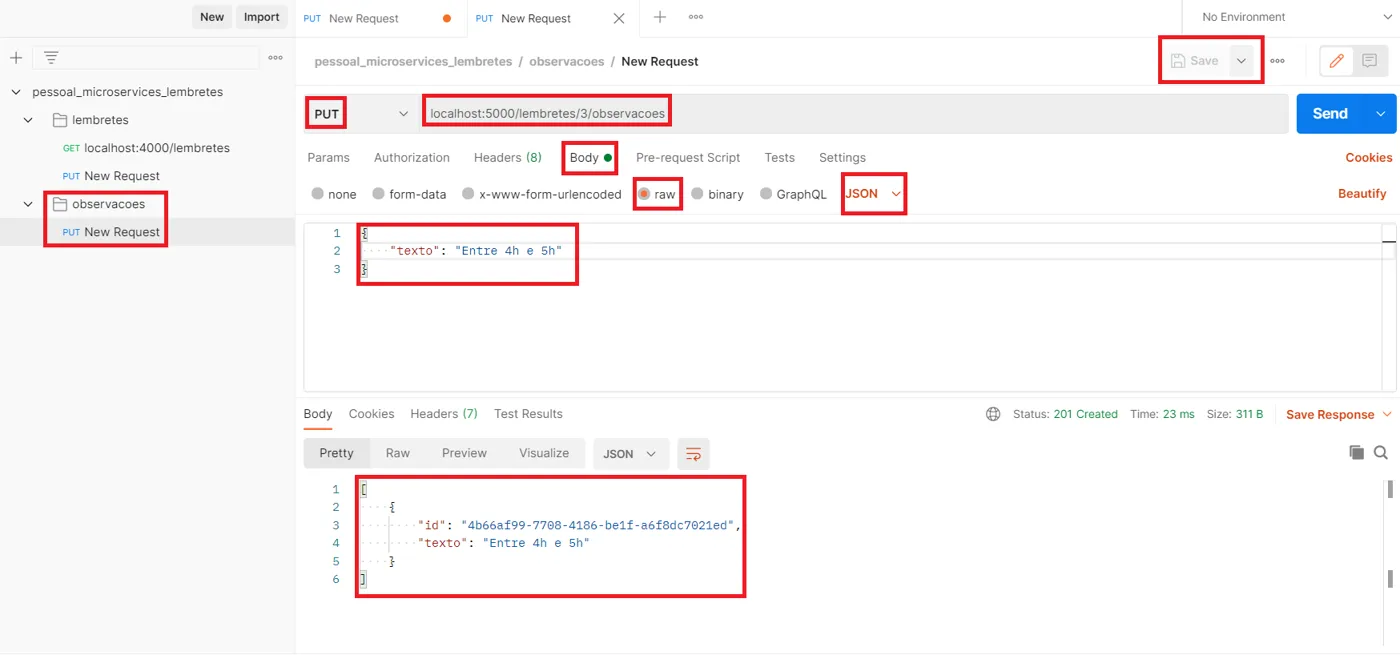Click observacoes in the breadcrumb
The height and width of the screenshot is (655, 1400).
566,62
